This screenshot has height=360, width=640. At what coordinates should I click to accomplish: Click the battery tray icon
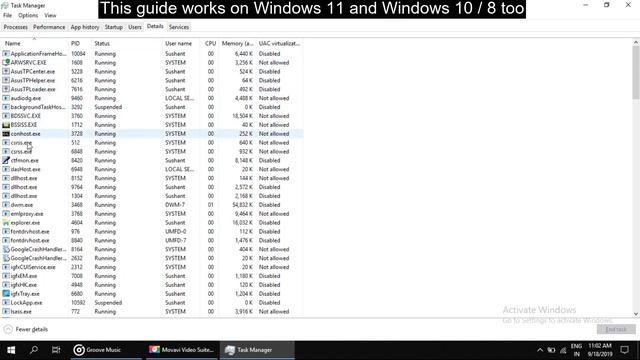click(x=551, y=350)
